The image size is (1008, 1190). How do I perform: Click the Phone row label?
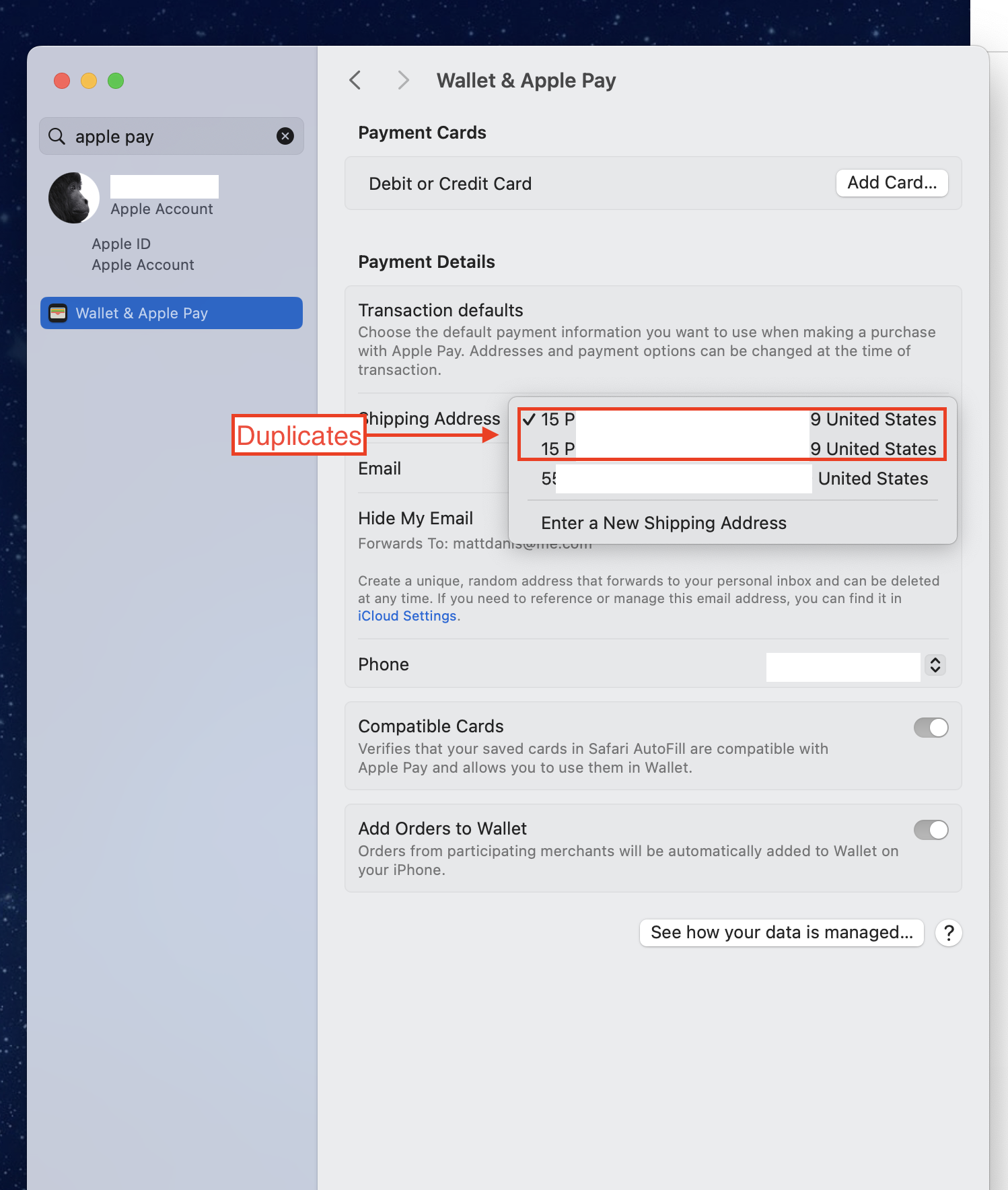pos(384,664)
